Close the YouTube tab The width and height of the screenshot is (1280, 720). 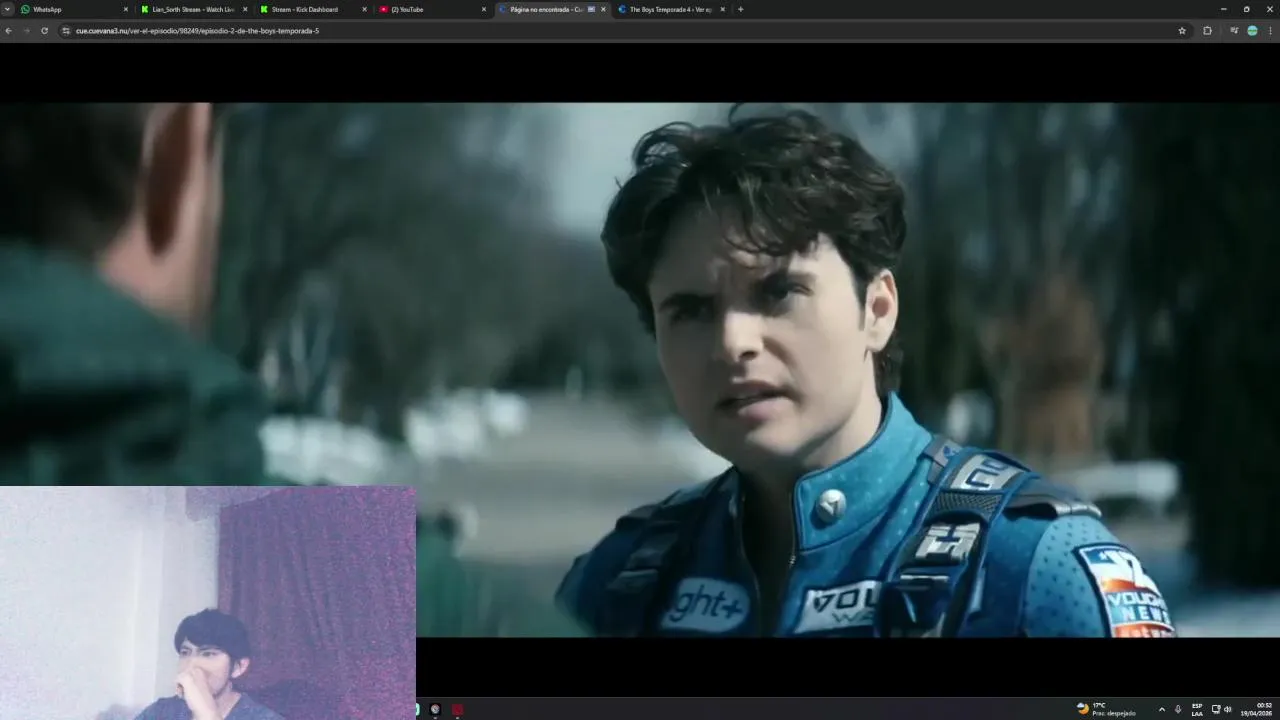[x=484, y=9]
